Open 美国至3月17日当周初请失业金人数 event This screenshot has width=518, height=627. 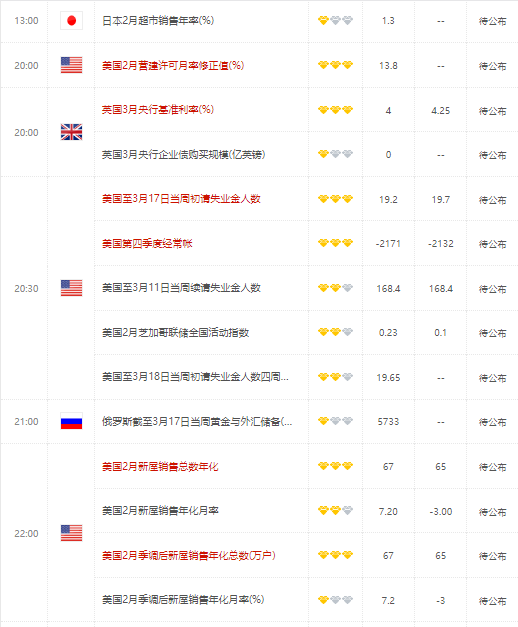pos(181,199)
